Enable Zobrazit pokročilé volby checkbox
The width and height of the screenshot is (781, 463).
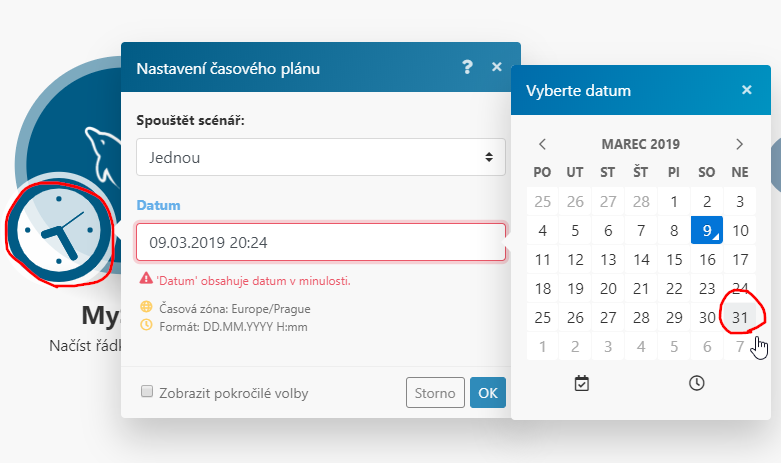147,392
